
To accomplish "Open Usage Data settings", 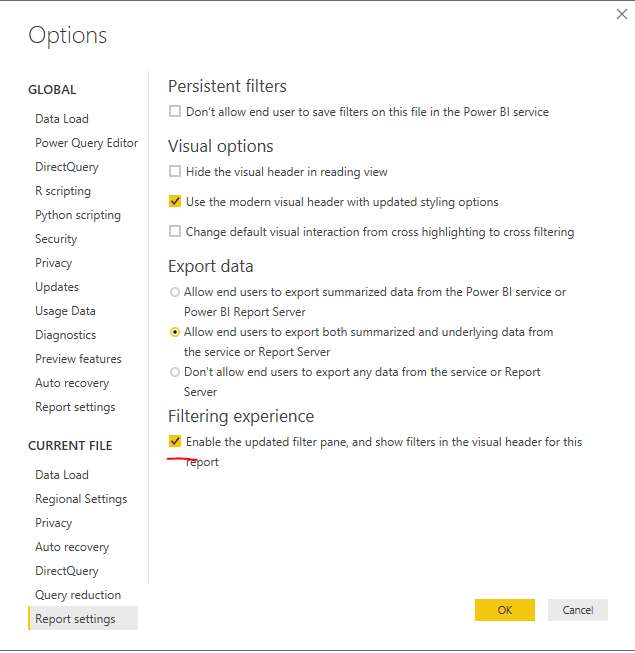I will pos(65,311).
